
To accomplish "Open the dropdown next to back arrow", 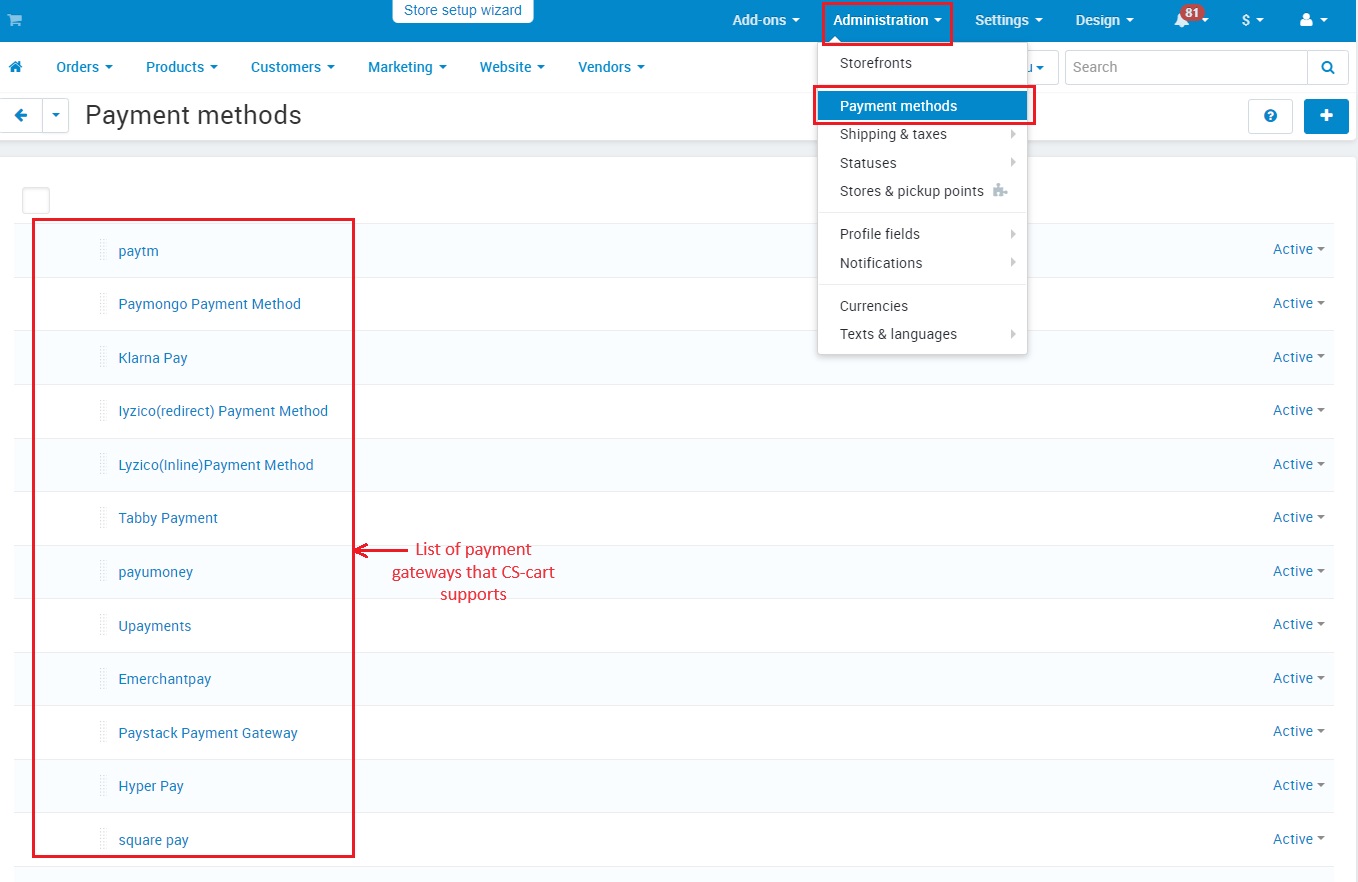I will 56,115.
